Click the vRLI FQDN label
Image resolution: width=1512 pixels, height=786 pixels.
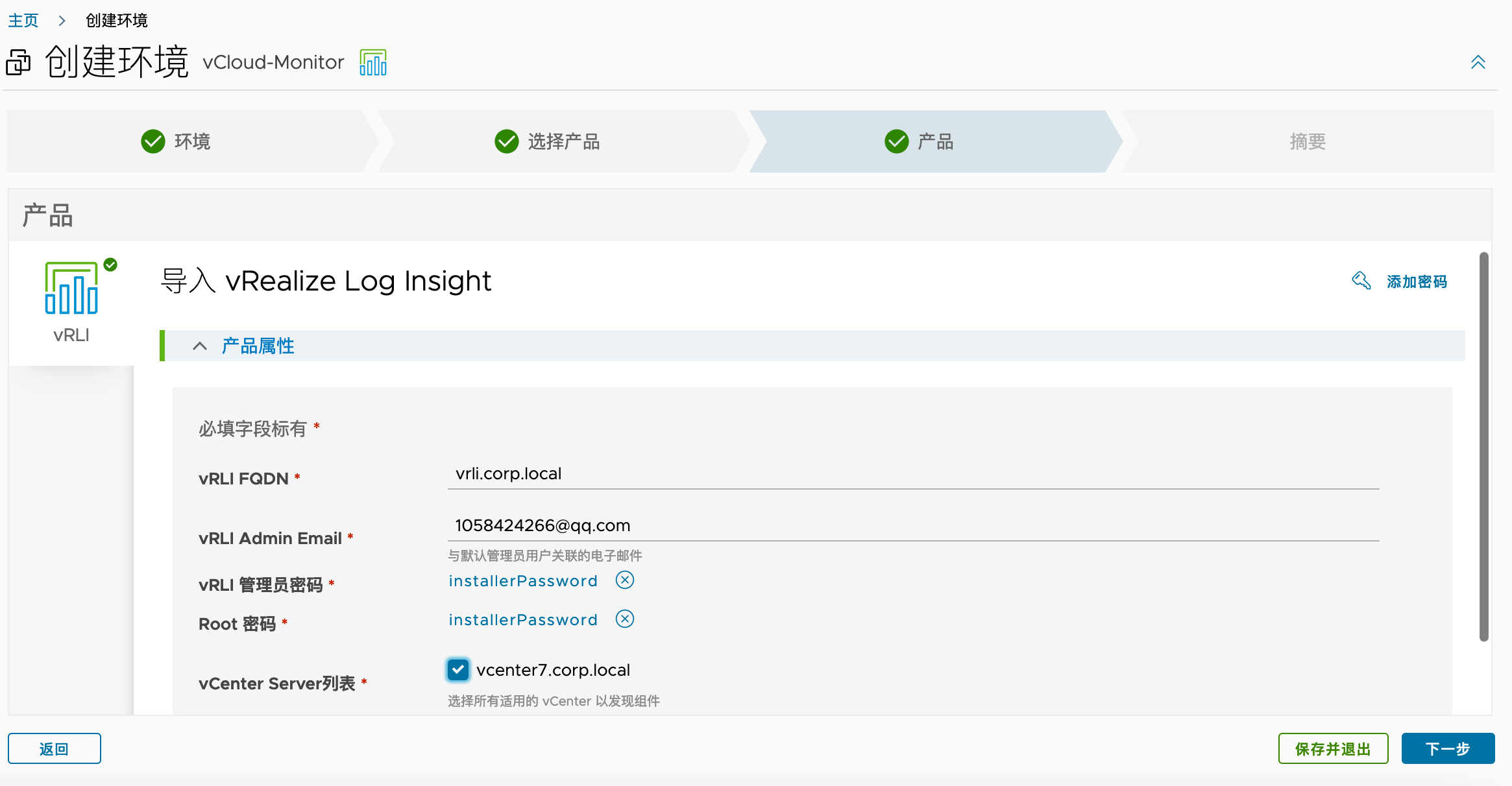[243, 479]
